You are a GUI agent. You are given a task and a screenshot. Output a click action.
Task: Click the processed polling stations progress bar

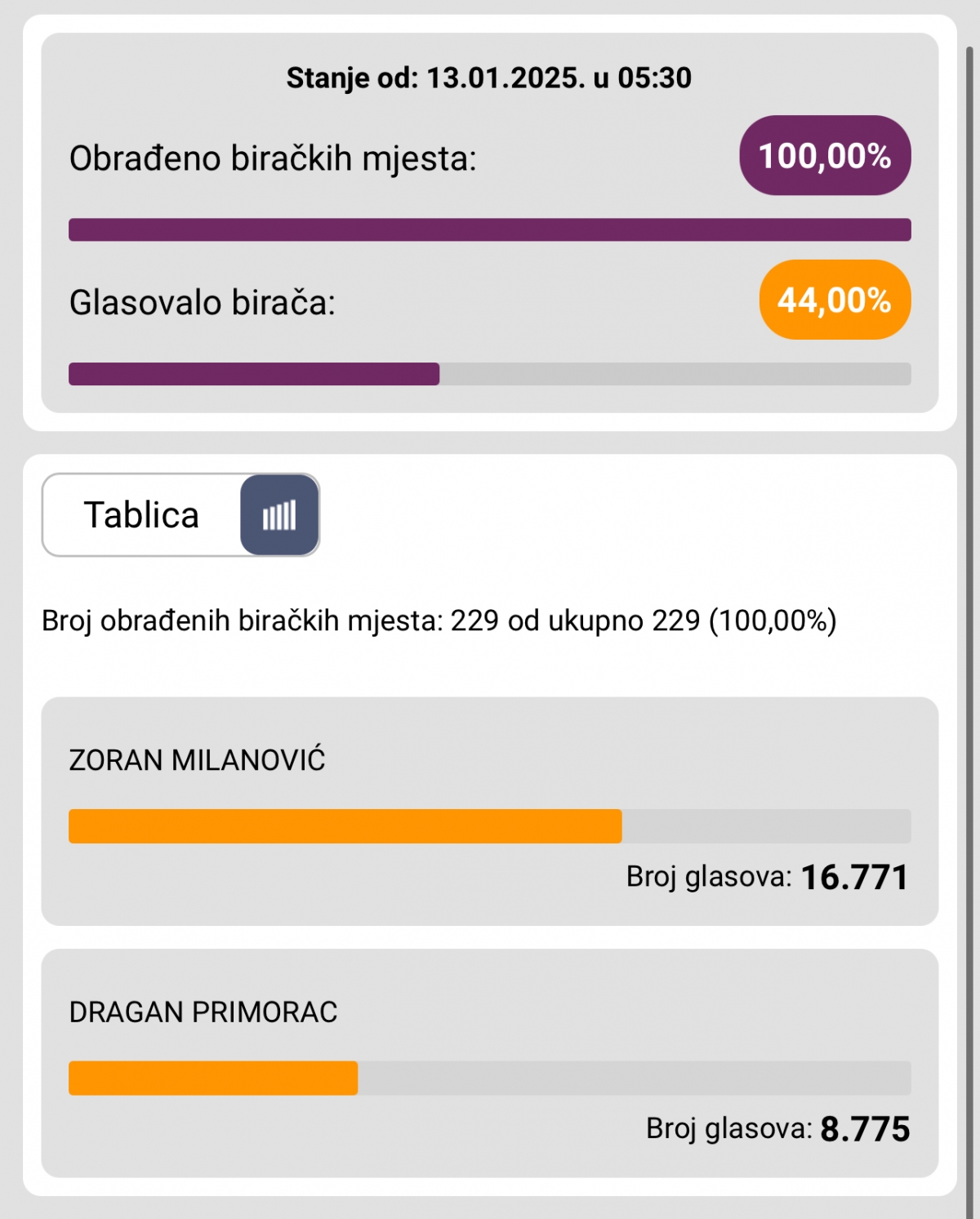tap(490, 229)
